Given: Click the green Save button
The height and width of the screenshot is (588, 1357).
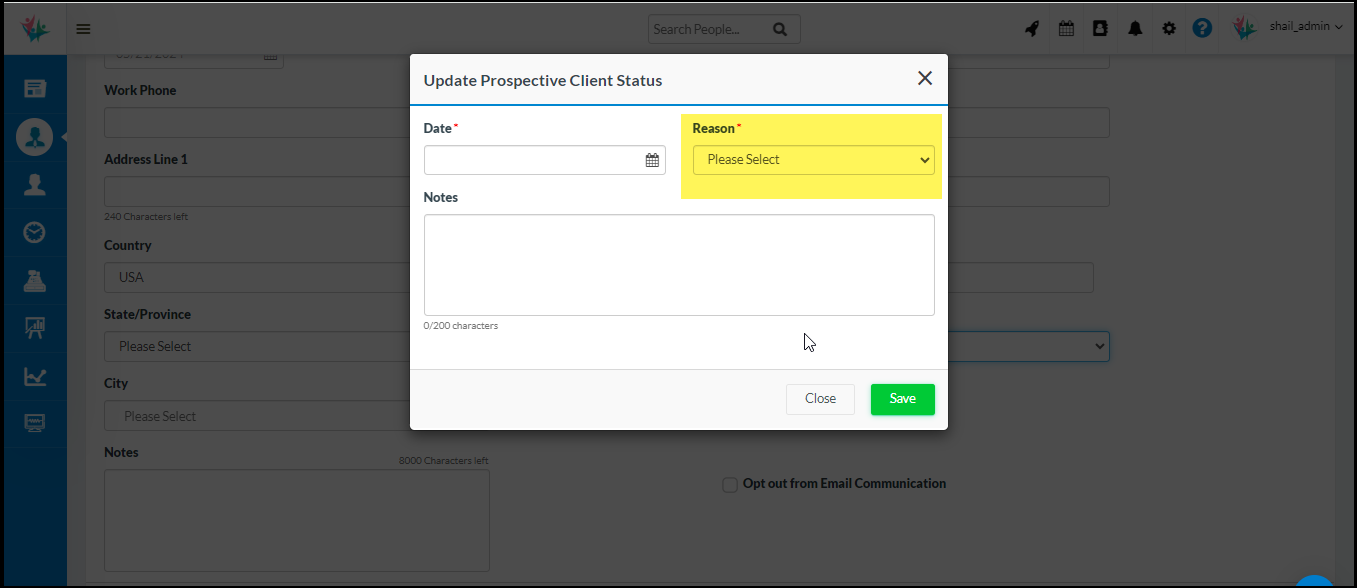Looking at the screenshot, I should click(902, 399).
